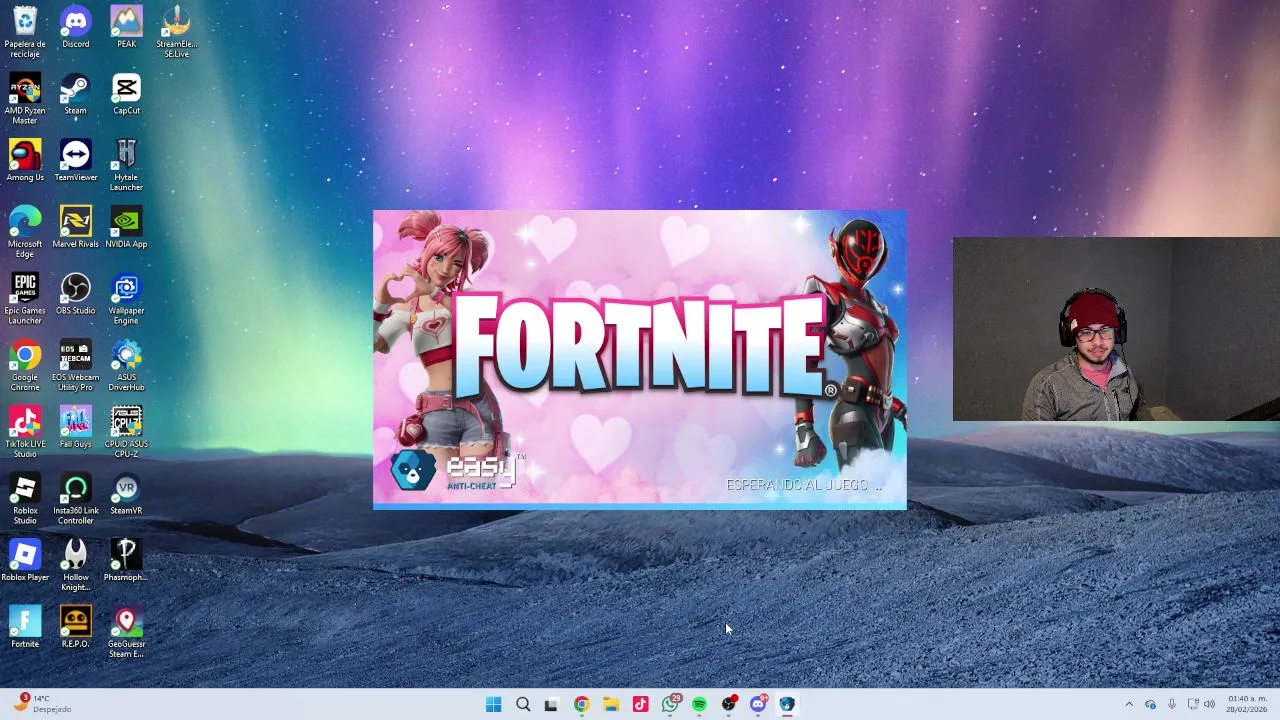Viewport: 1280px width, 720px height.
Task: Select the Steam desktop shortcut
Action: pos(76,94)
